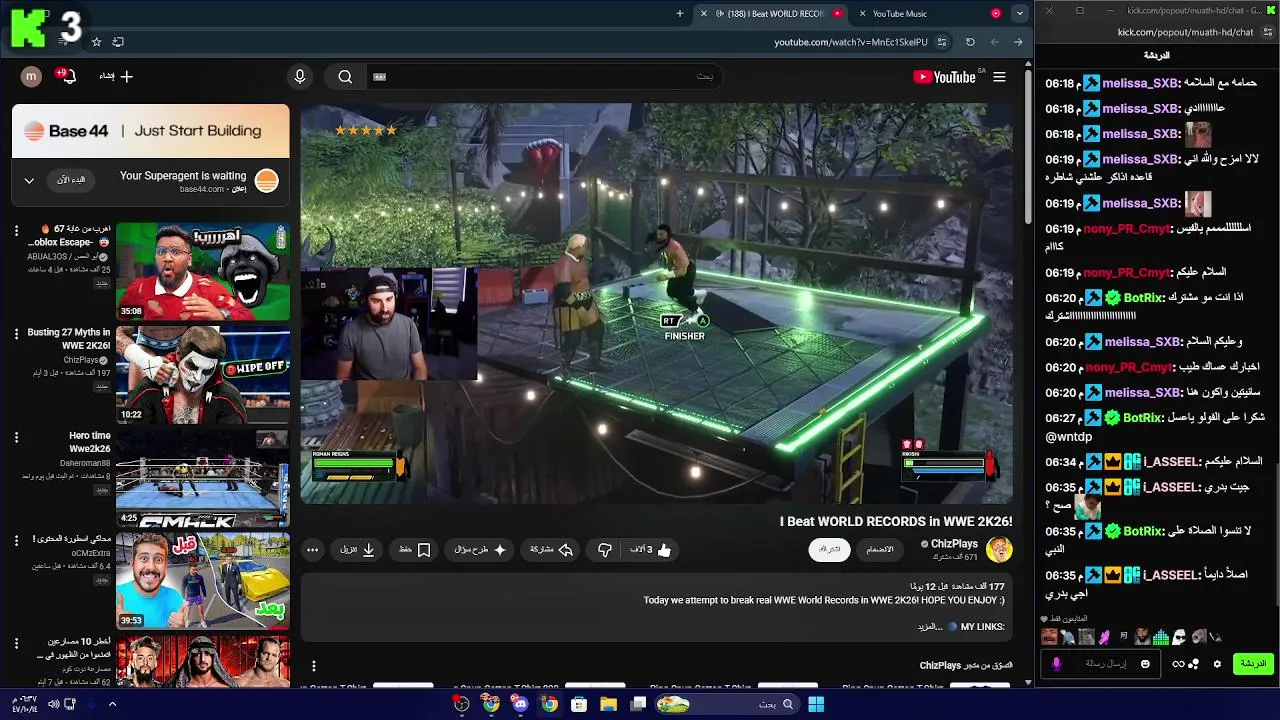Image resolution: width=1280 pixels, height=720 pixels.
Task: Click the taskbar volume speaker icon
Action: [x=53, y=704]
